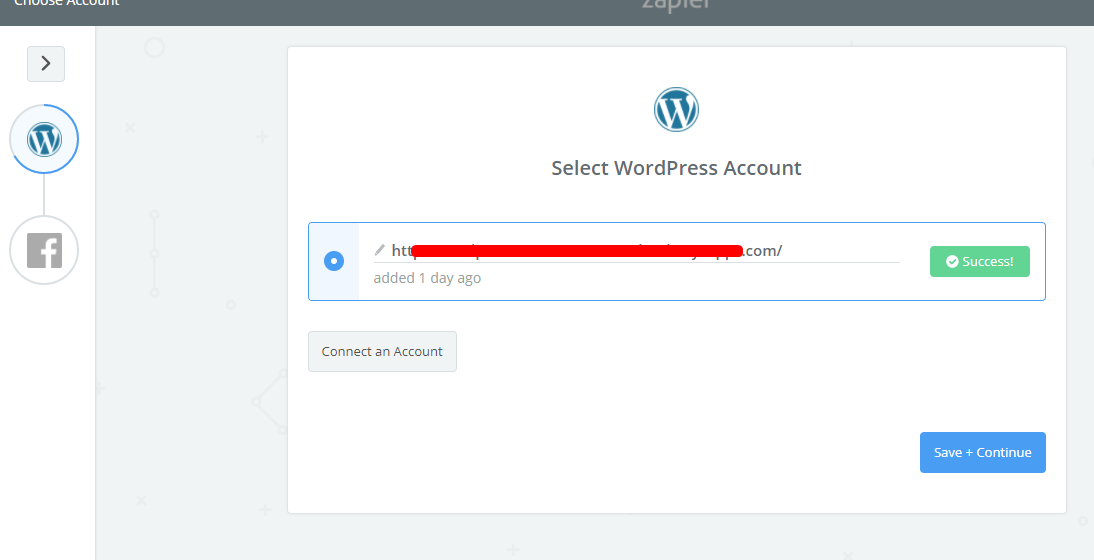Click the 'added 1 day ago' text
Screen dimensions: 1094x560
[427, 278]
